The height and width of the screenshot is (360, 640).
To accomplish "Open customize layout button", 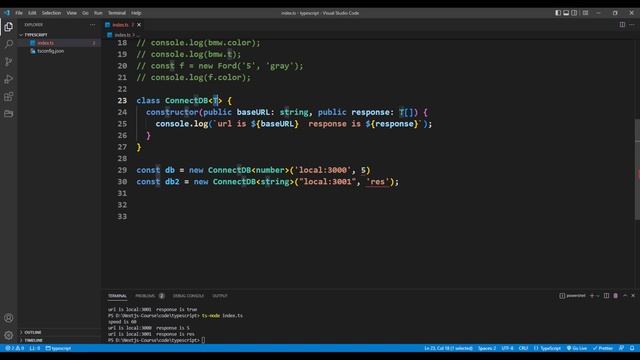I will [585, 13].
